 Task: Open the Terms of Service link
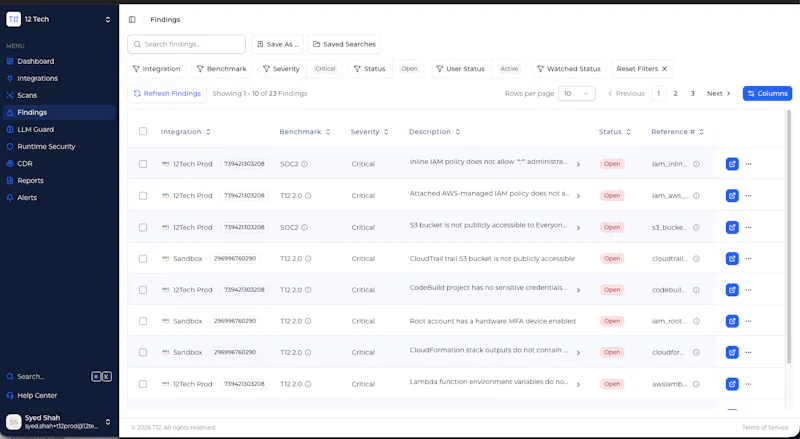click(x=765, y=427)
